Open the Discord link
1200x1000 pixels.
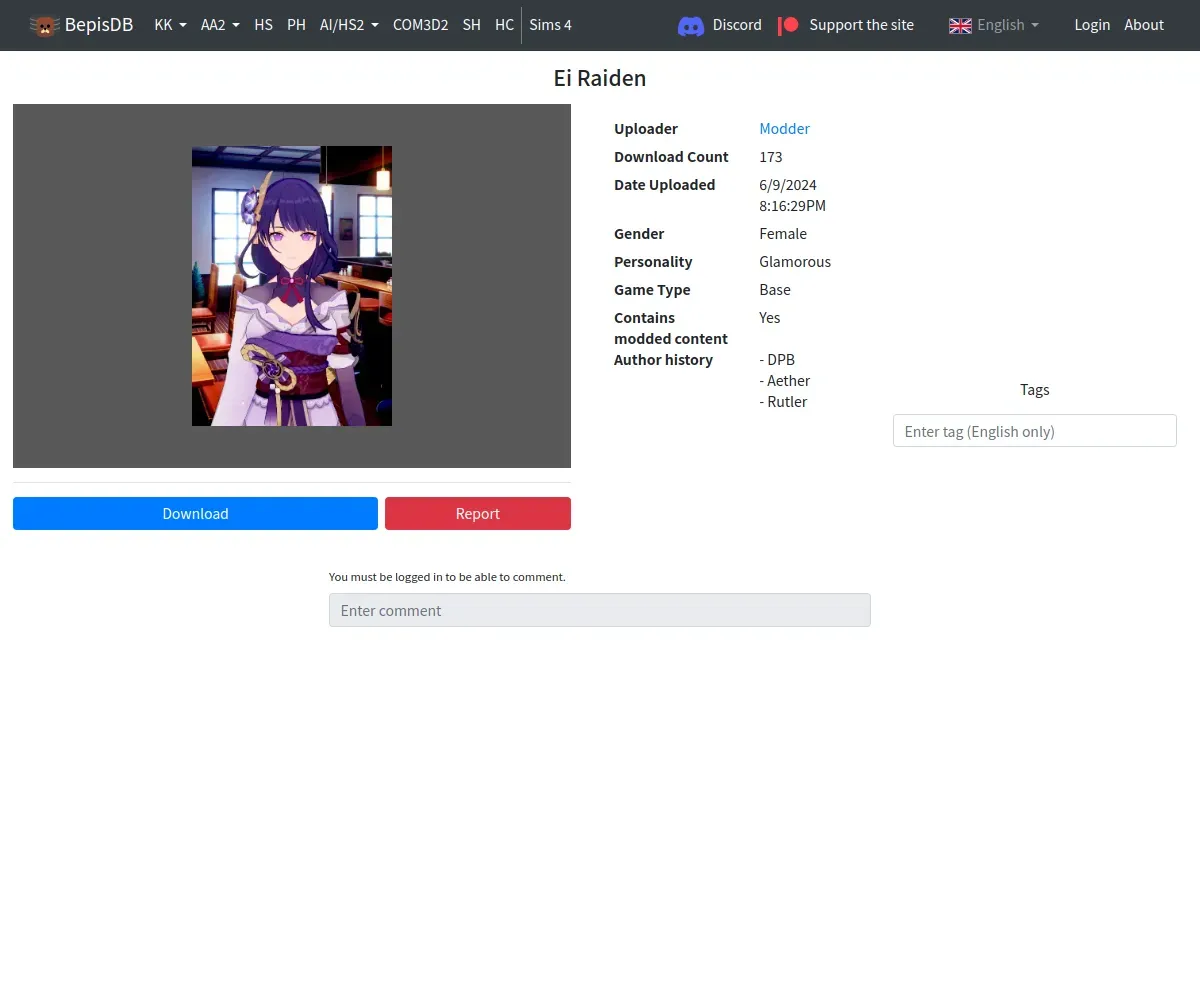click(737, 25)
